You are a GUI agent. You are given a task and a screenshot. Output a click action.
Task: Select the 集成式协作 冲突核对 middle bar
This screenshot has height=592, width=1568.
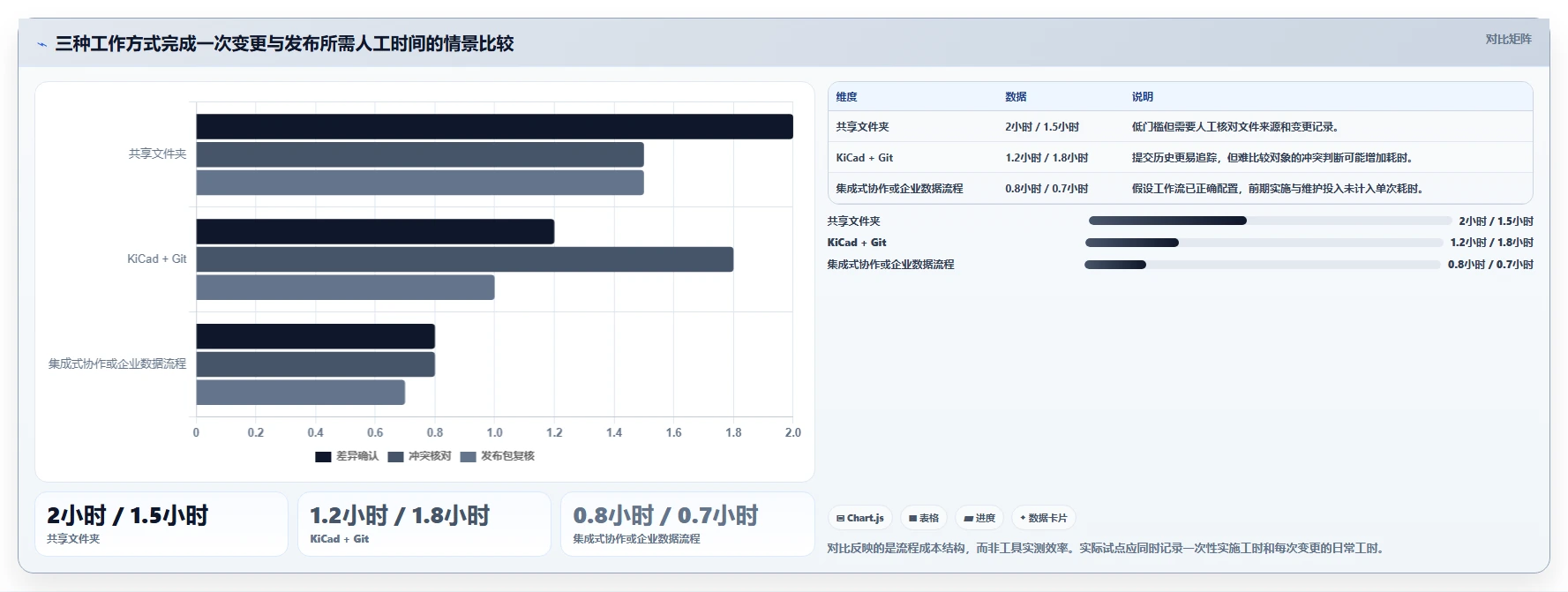(x=315, y=364)
